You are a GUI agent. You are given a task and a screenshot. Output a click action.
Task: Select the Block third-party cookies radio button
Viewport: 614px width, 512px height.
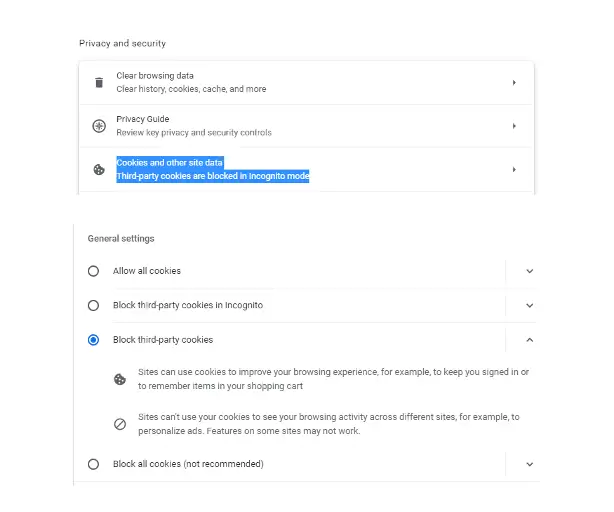click(94, 340)
